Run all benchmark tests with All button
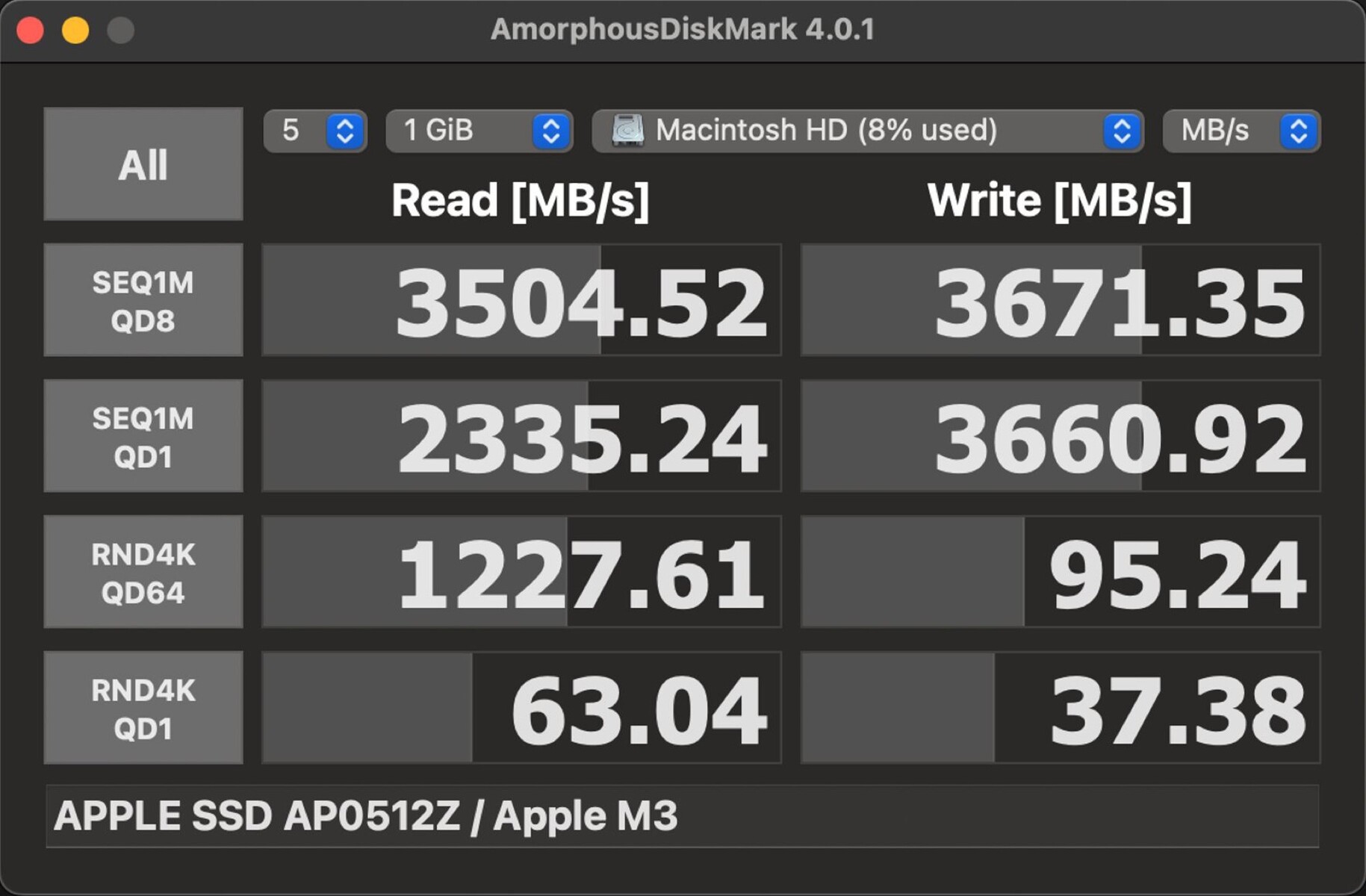This screenshot has height=896, width=1366. [x=143, y=164]
